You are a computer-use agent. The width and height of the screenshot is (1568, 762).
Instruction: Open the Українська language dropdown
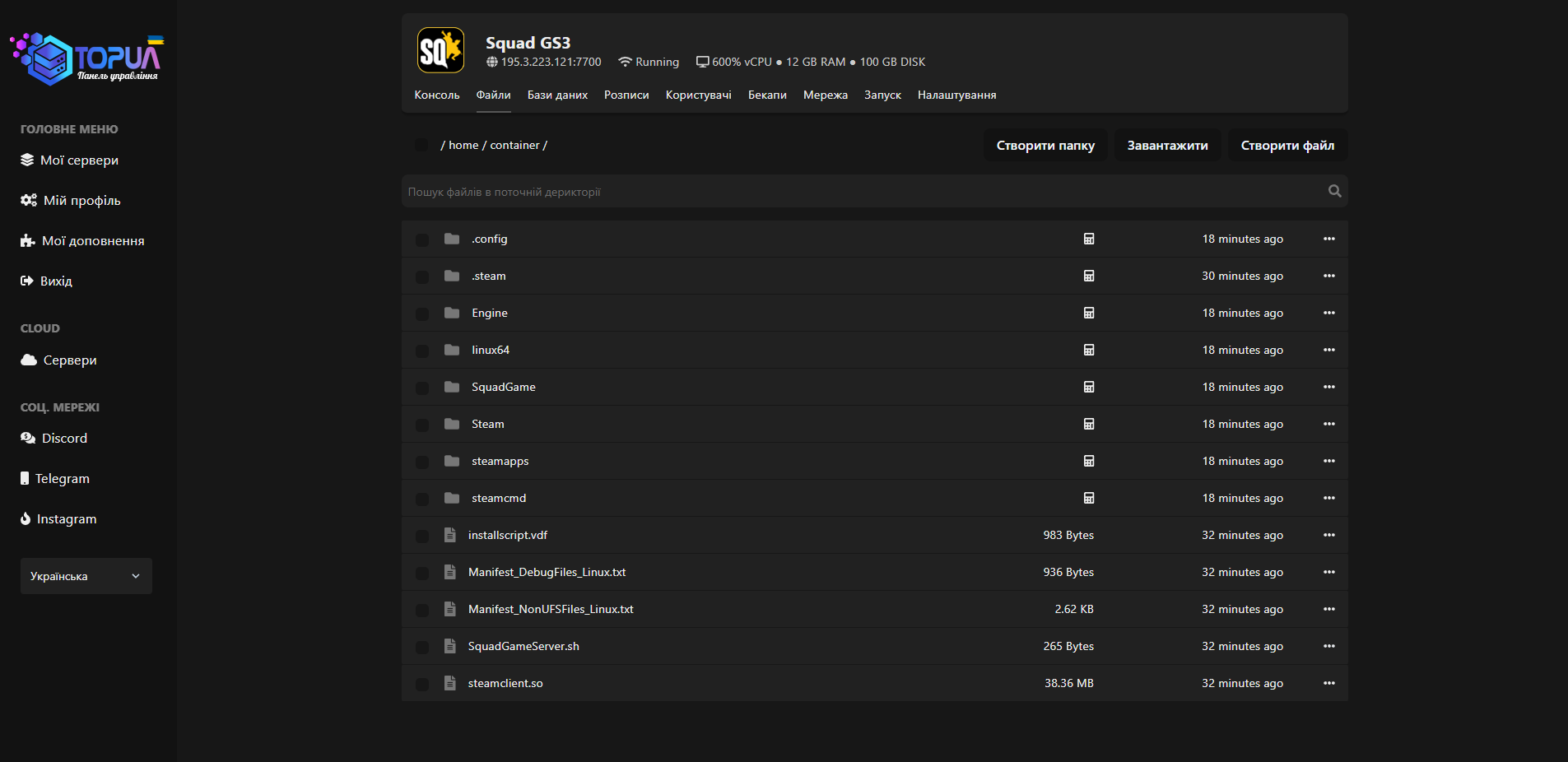point(86,576)
